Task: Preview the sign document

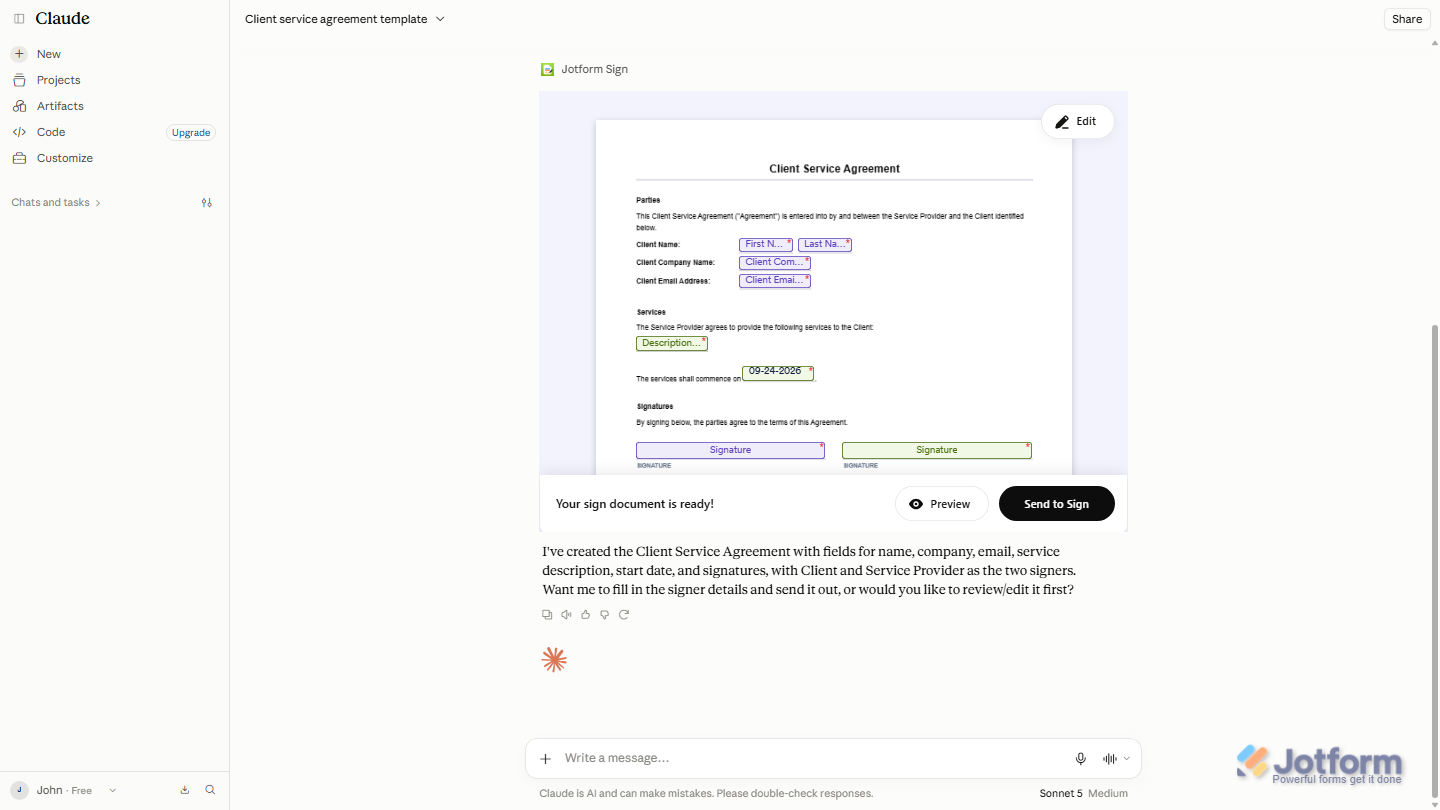Action: click(x=941, y=504)
